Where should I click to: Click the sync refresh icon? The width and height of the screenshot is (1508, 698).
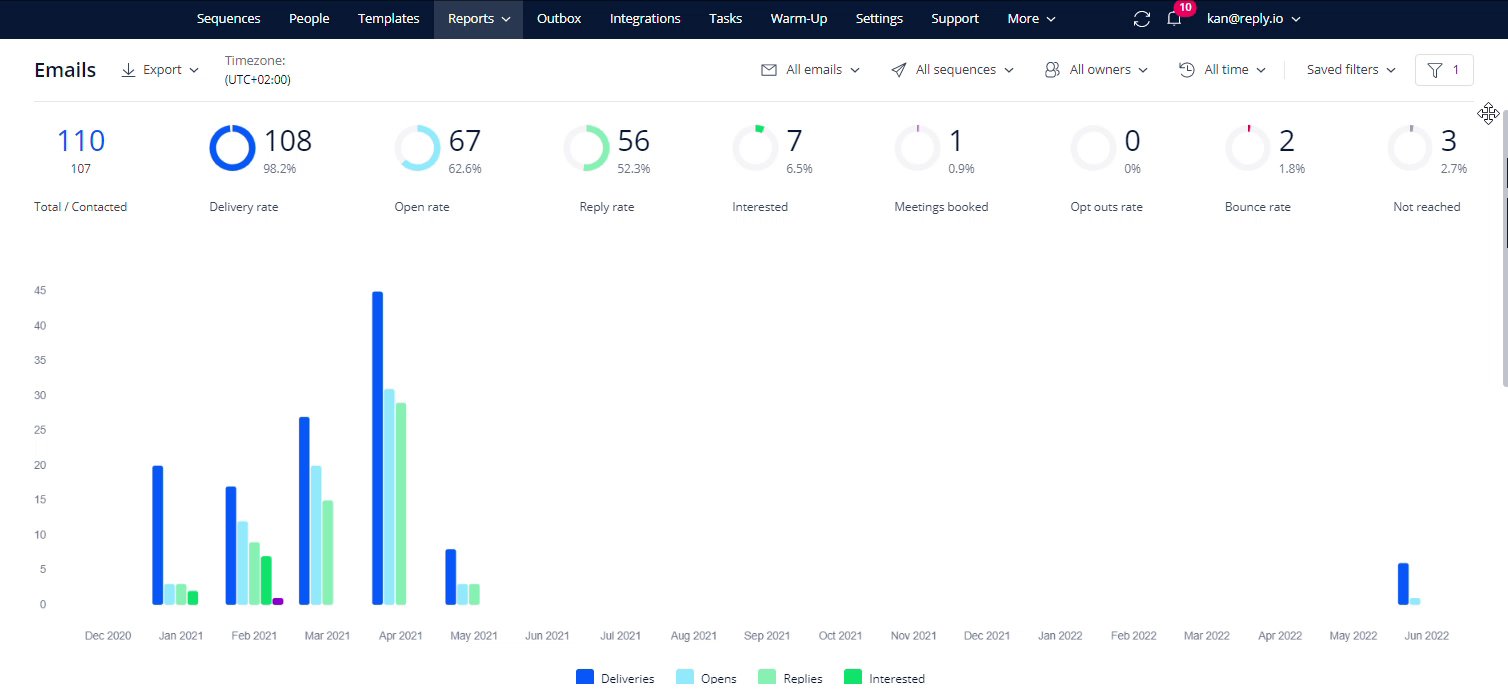tap(1141, 19)
